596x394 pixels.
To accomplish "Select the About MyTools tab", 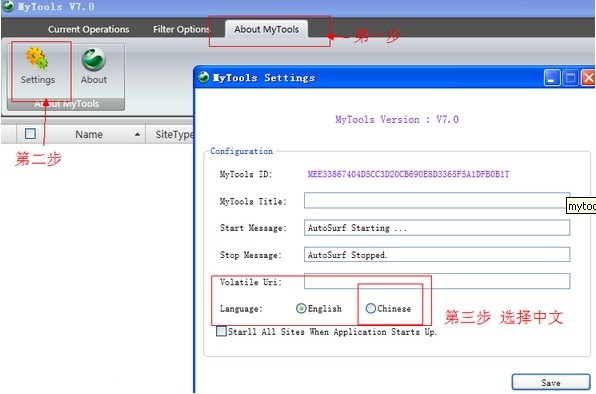I will tap(266, 29).
